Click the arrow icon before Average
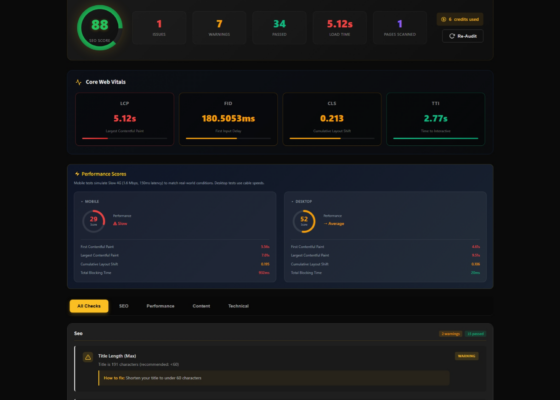560x400 pixels. point(325,224)
